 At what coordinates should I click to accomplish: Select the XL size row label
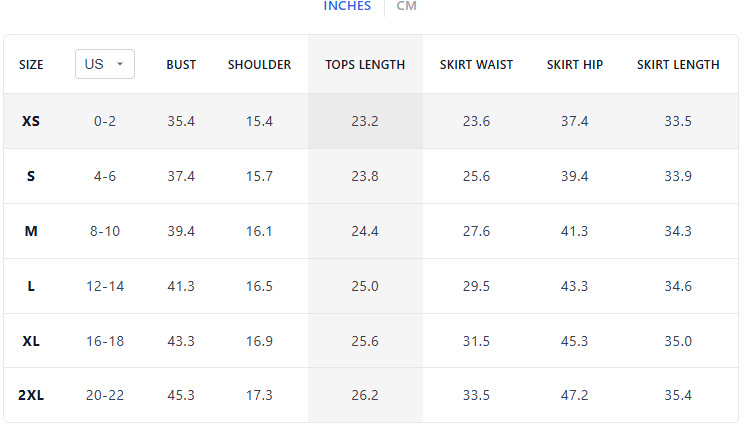pyautogui.click(x=31, y=341)
